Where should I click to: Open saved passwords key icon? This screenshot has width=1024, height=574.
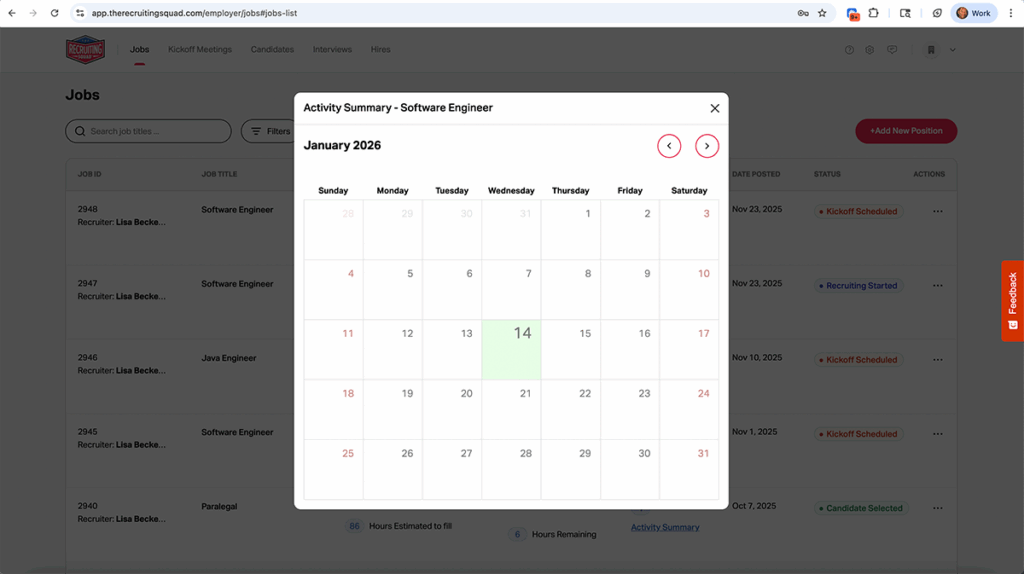(x=803, y=13)
